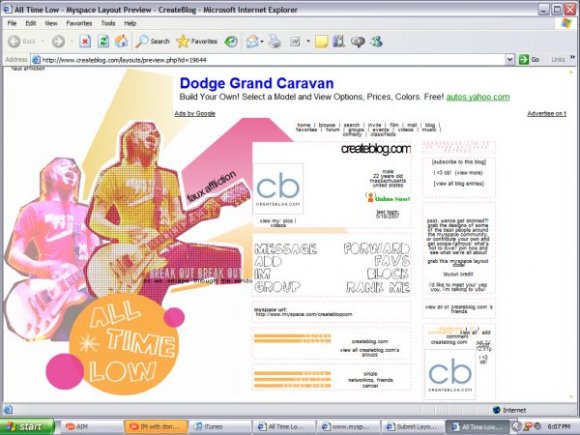The image size is (580, 435).
Task: Switch to Submit Layo... taskbar window
Action: [x=412, y=426]
